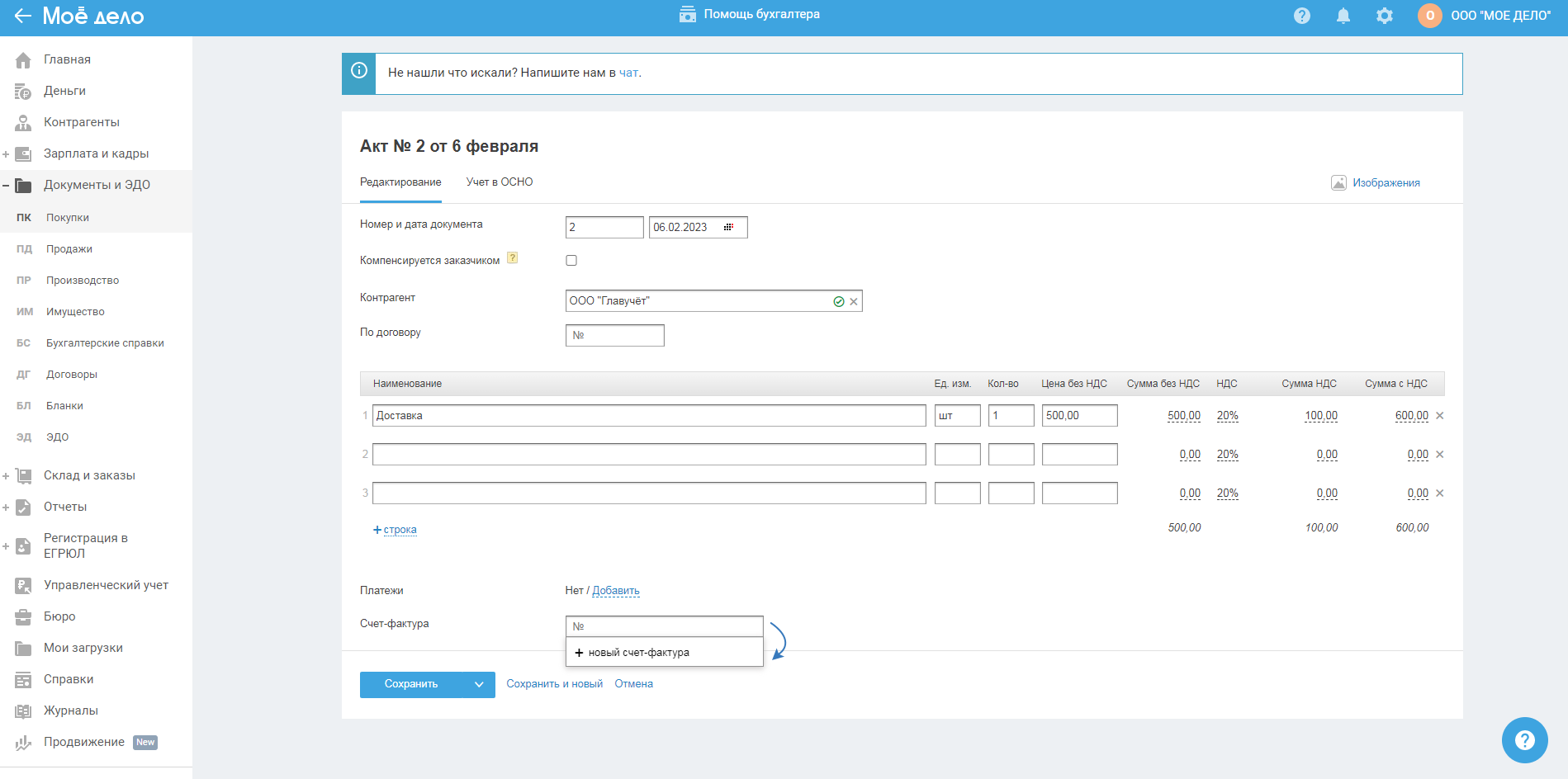Collapse the Документы и ЭДО section
This screenshot has width=1568, height=779.
6,186
